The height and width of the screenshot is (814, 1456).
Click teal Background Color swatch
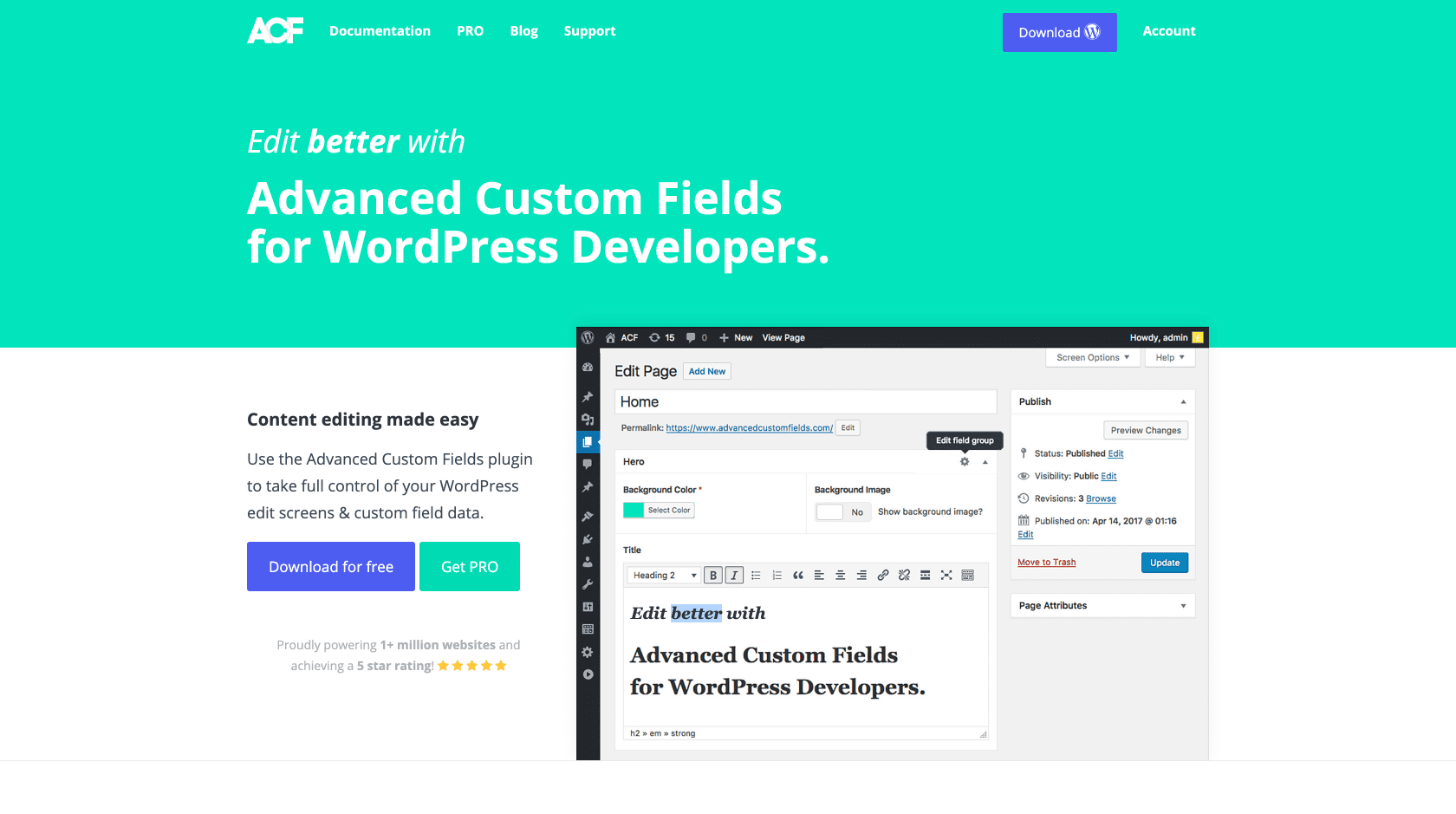634,511
